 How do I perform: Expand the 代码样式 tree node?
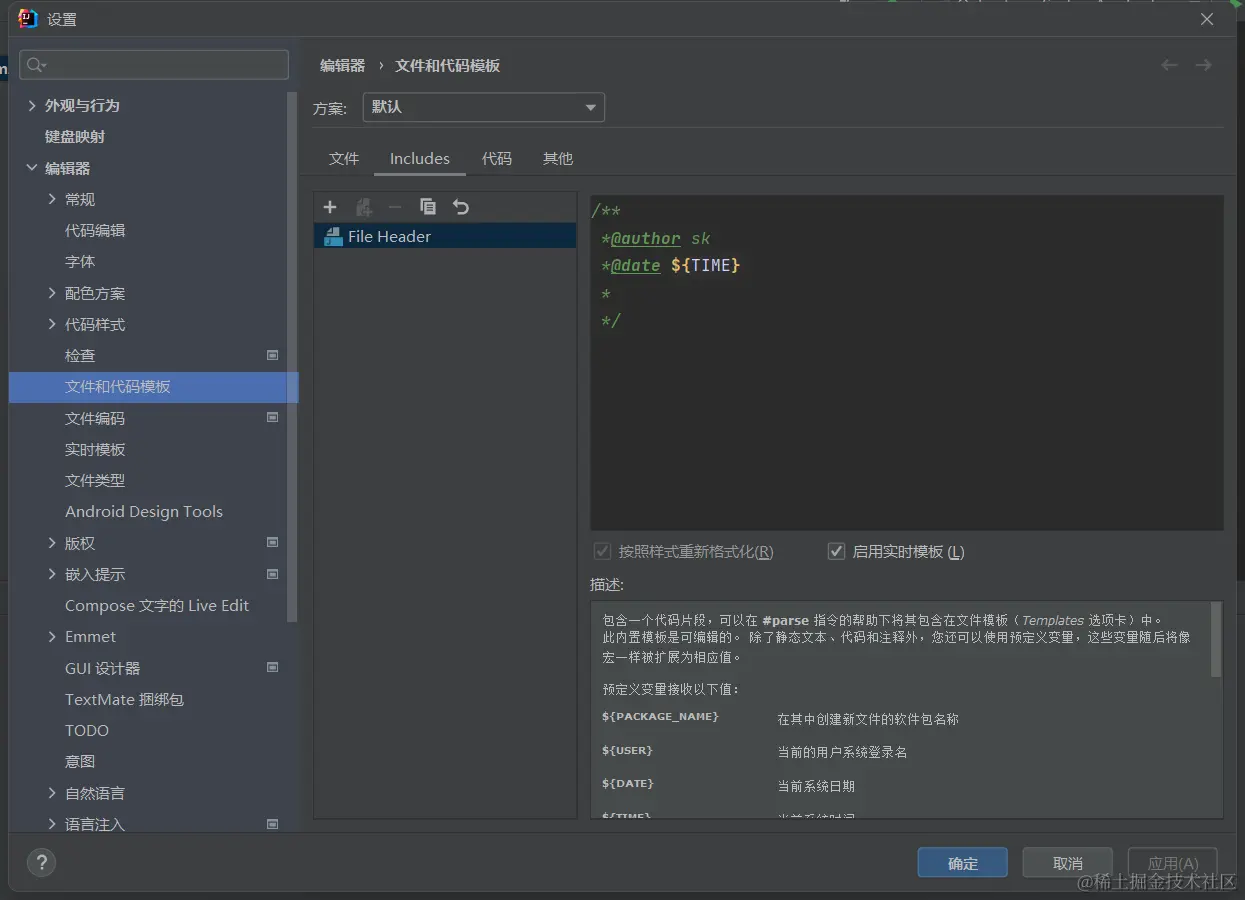pyautogui.click(x=52, y=324)
